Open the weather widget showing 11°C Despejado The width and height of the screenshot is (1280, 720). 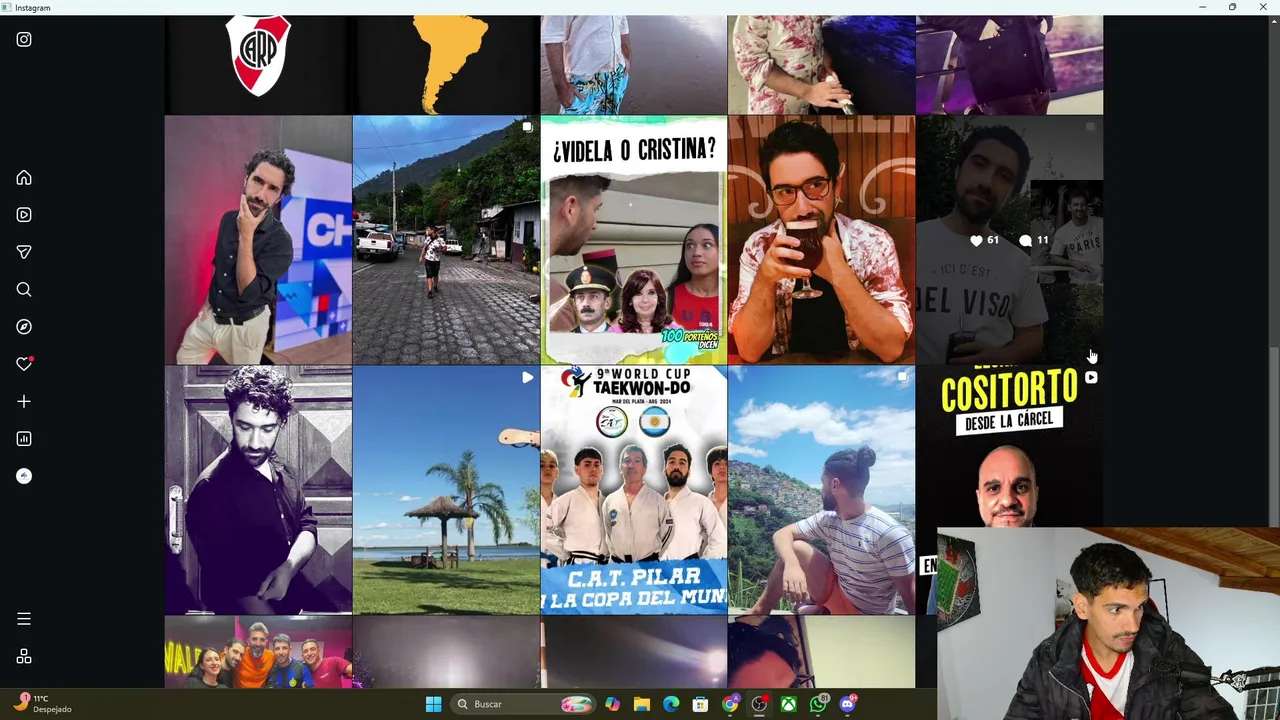tap(42, 704)
